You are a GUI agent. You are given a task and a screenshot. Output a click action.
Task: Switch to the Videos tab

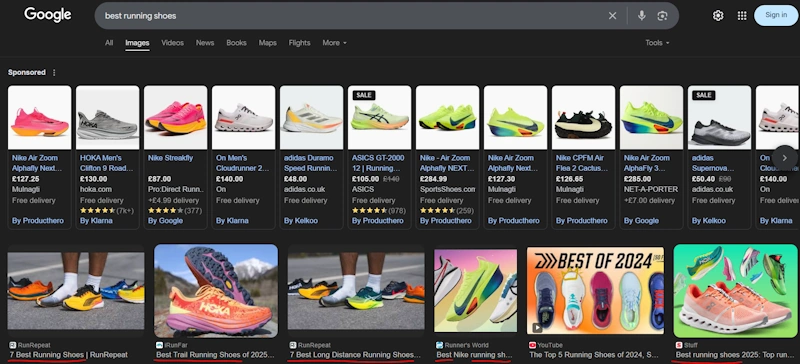click(172, 43)
